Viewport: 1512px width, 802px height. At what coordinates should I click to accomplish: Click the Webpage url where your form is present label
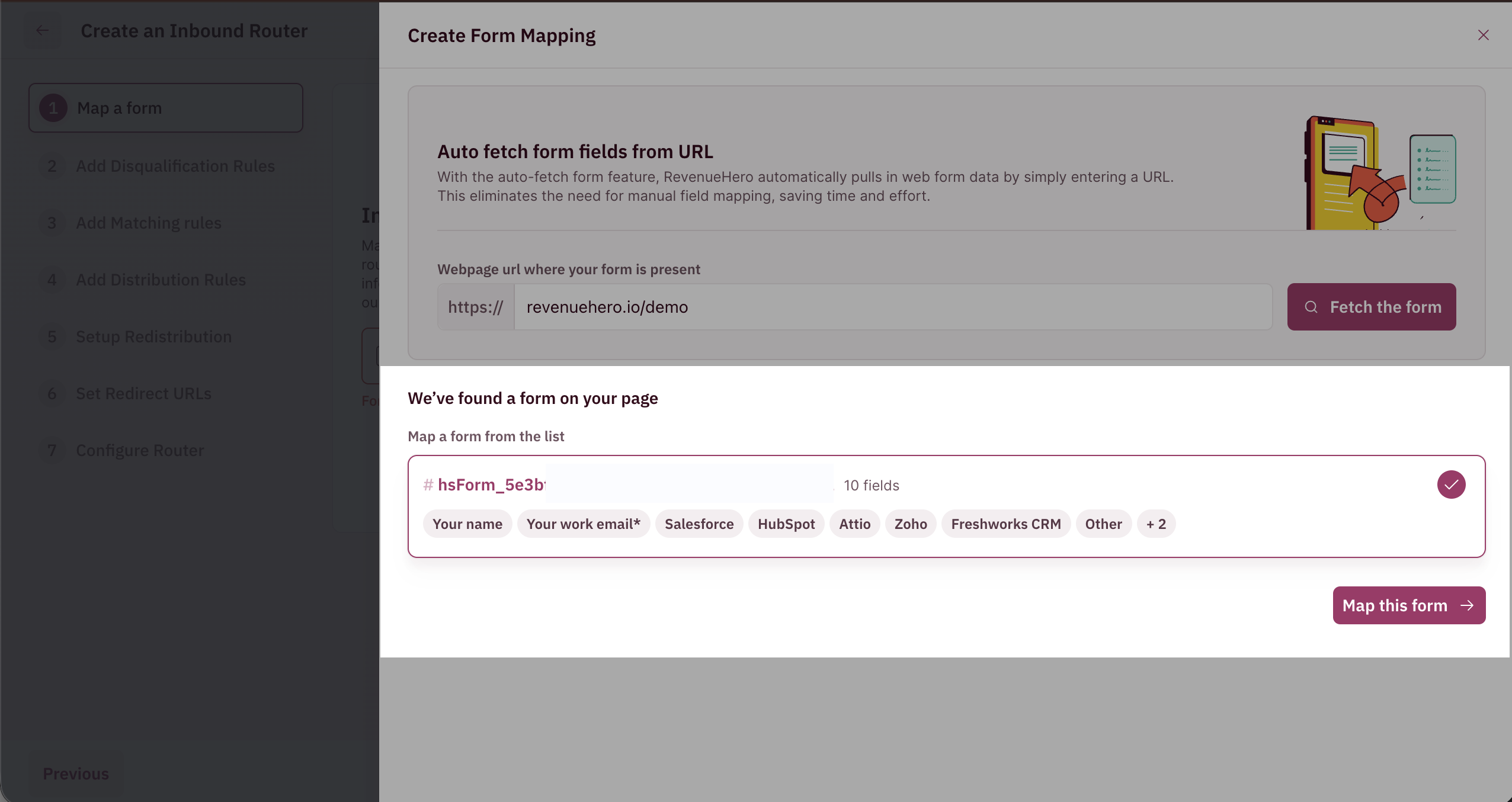[569, 270]
